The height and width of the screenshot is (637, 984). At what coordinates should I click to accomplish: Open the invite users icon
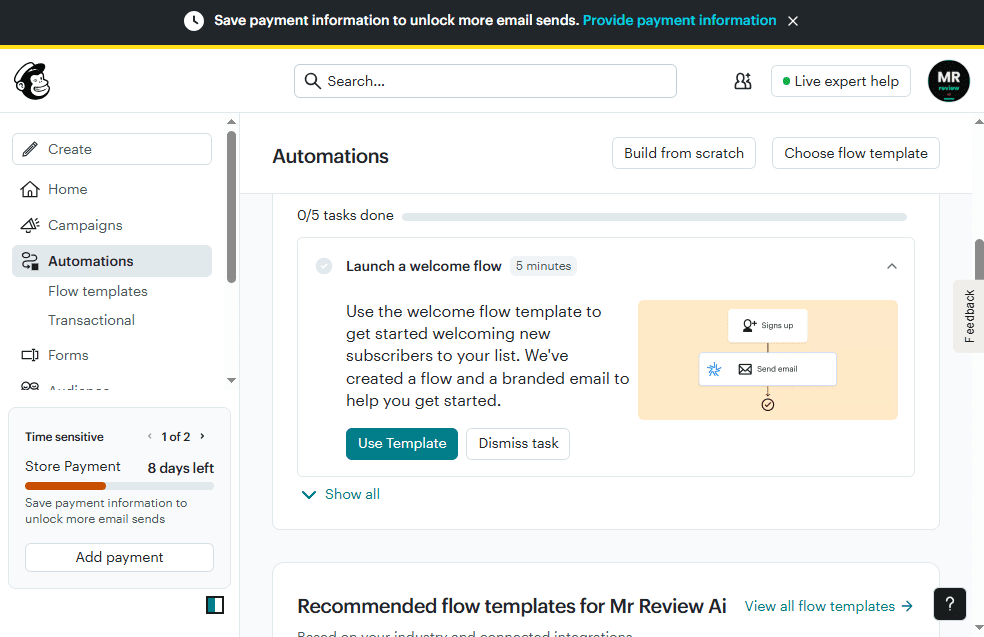click(743, 81)
